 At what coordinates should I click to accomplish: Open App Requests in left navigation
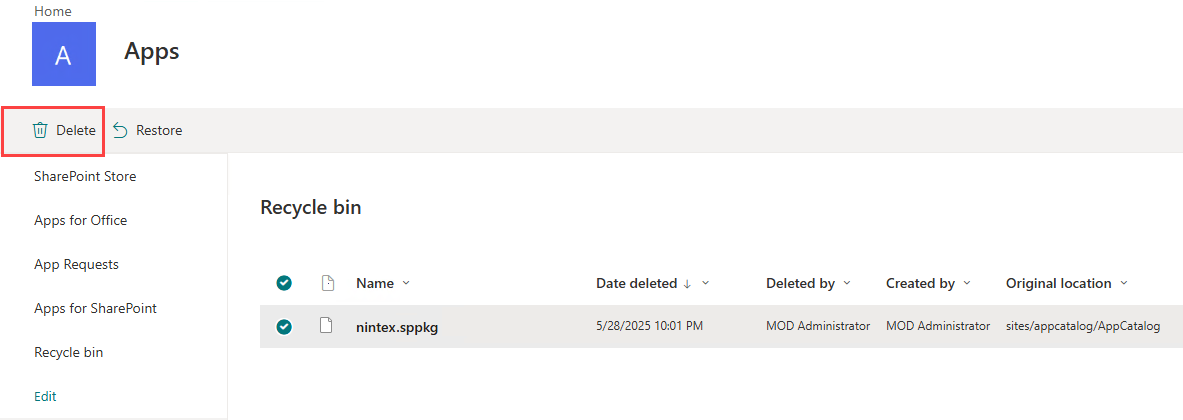(x=76, y=264)
